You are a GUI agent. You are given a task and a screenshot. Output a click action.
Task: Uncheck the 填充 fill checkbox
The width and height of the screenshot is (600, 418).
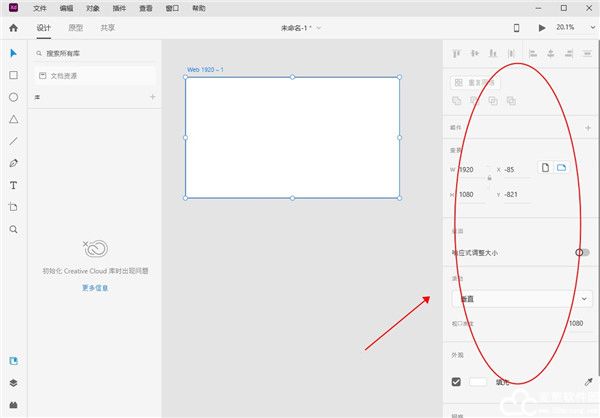click(x=457, y=382)
